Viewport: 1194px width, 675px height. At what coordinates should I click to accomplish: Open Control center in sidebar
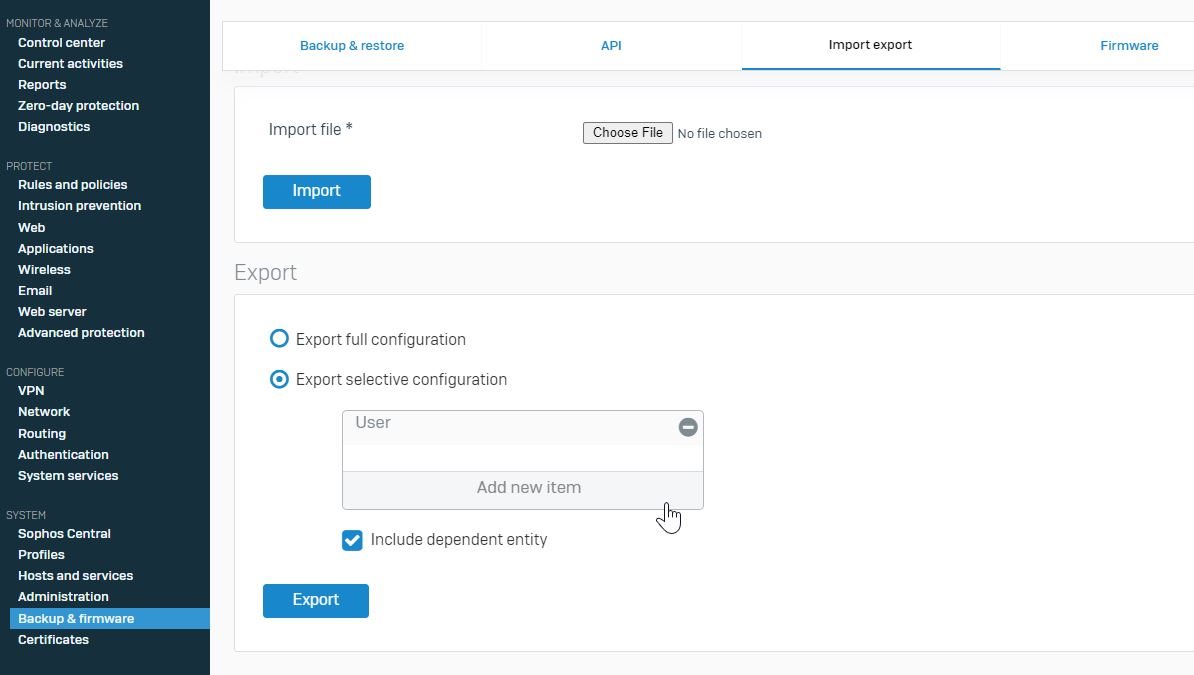pyautogui.click(x=62, y=43)
